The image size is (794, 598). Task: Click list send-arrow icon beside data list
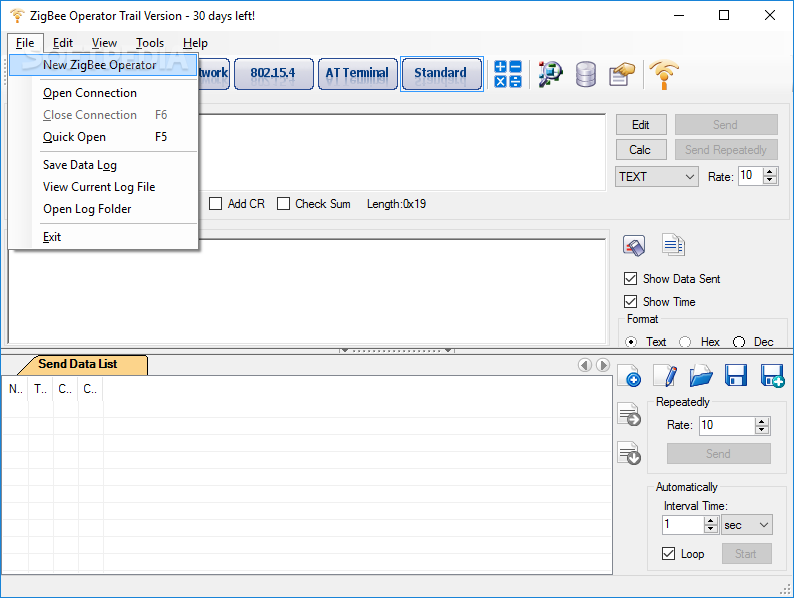point(629,414)
